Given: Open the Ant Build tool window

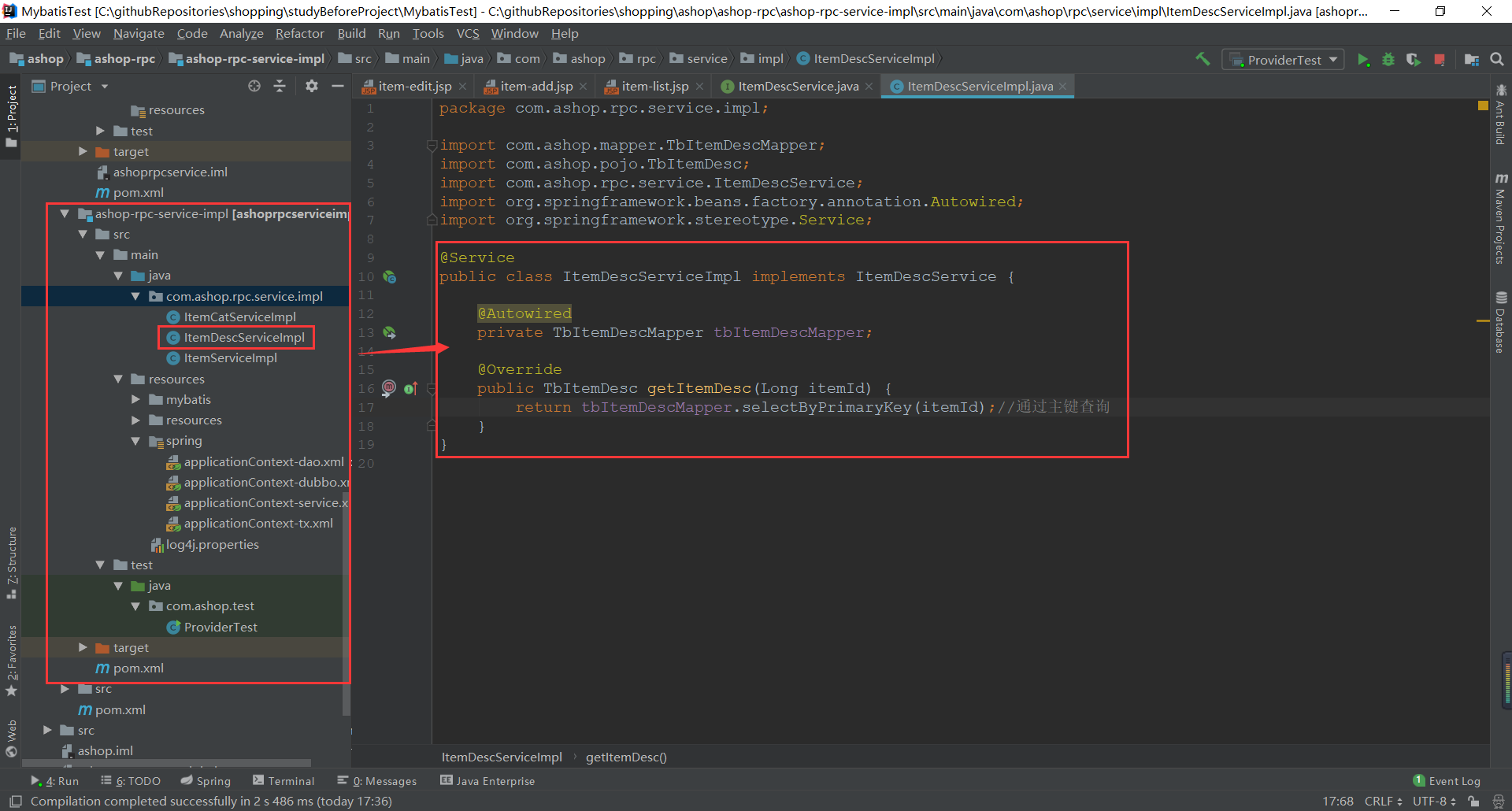Looking at the screenshot, I should point(1500,114).
